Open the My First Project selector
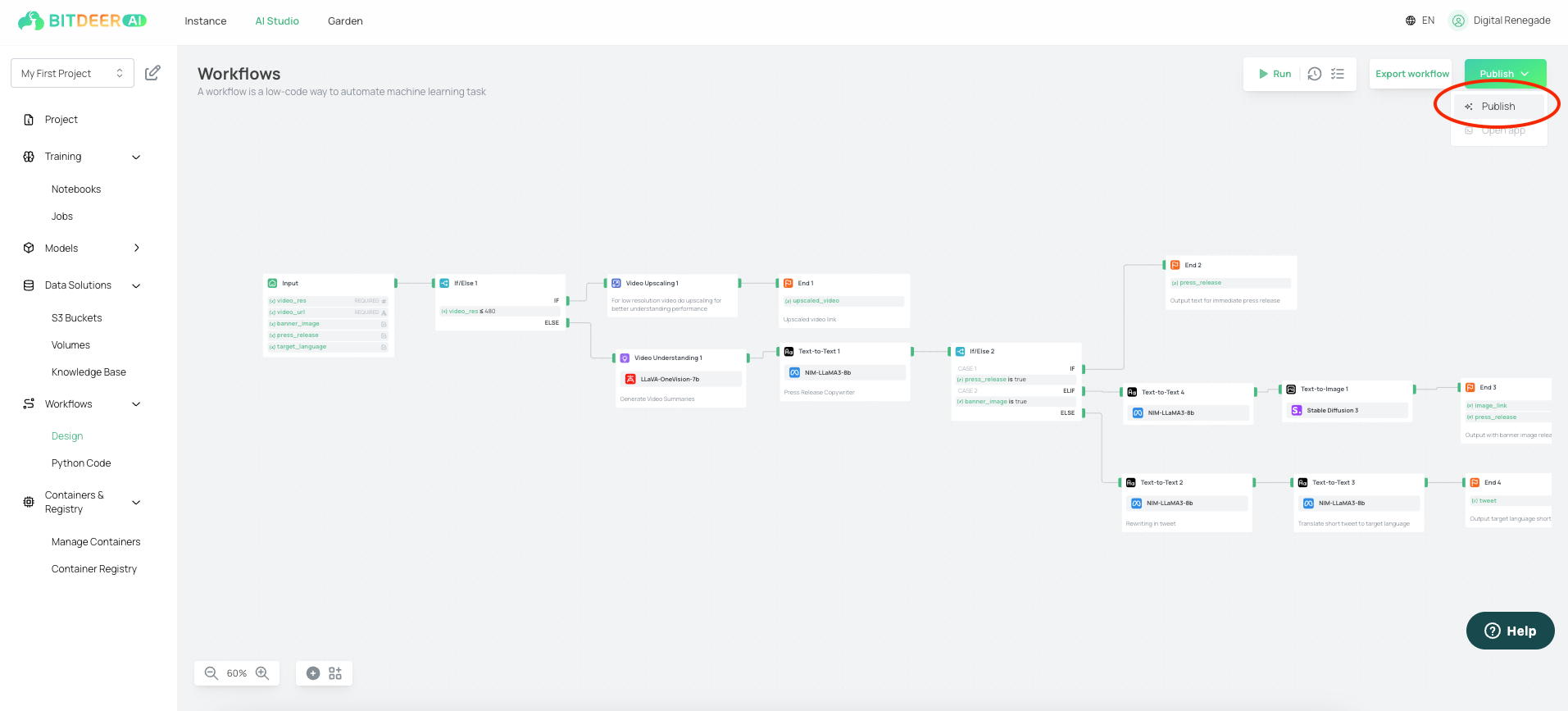Screen dimensions: 1568x711 [x=72, y=73]
